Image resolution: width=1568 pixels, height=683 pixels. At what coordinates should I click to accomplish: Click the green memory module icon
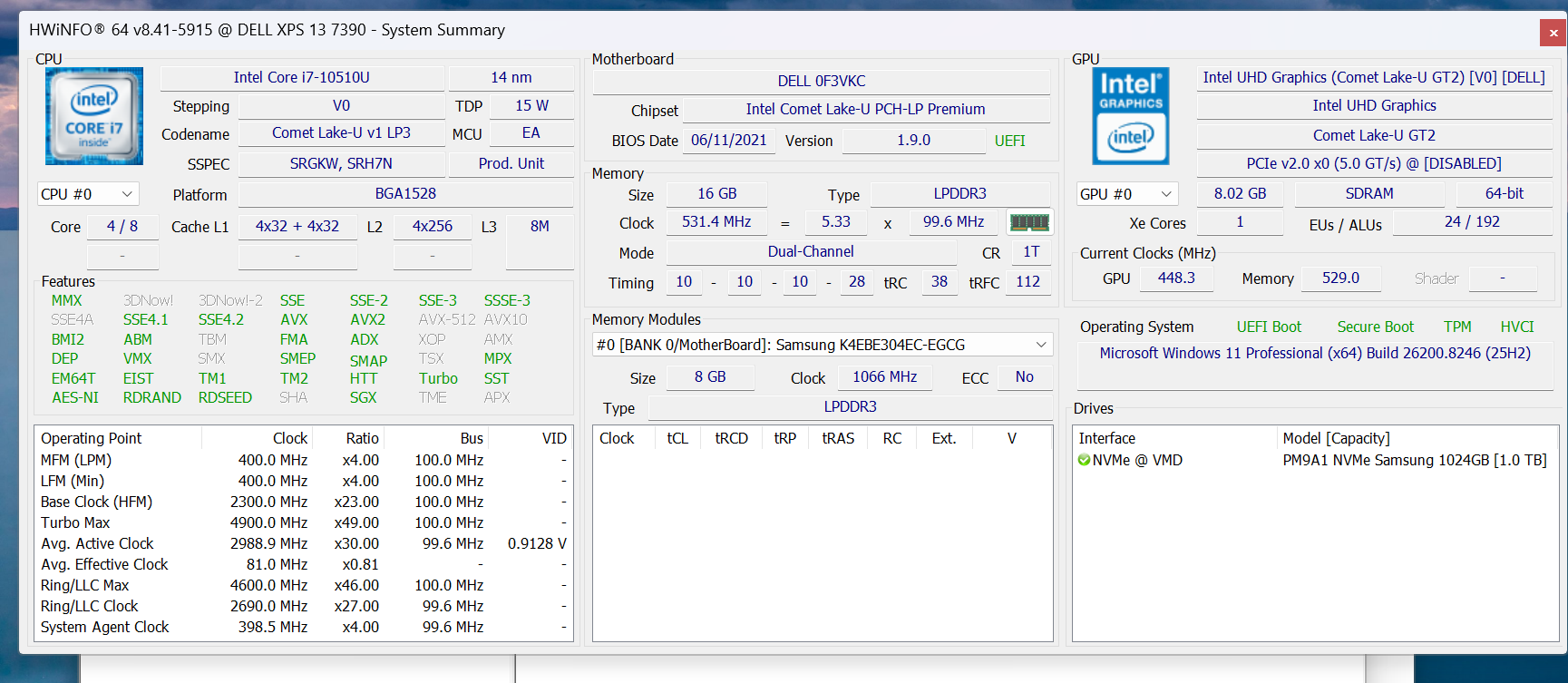[x=1029, y=222]
